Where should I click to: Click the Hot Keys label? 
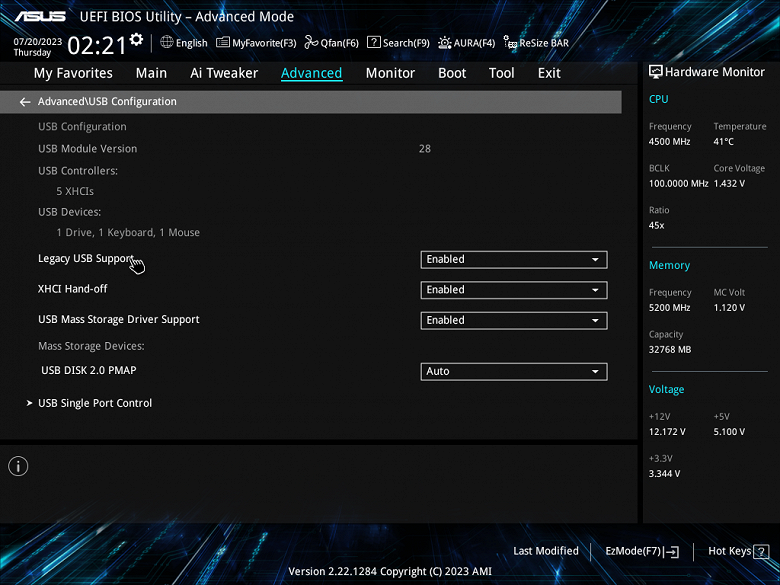(x=729, y=551)
